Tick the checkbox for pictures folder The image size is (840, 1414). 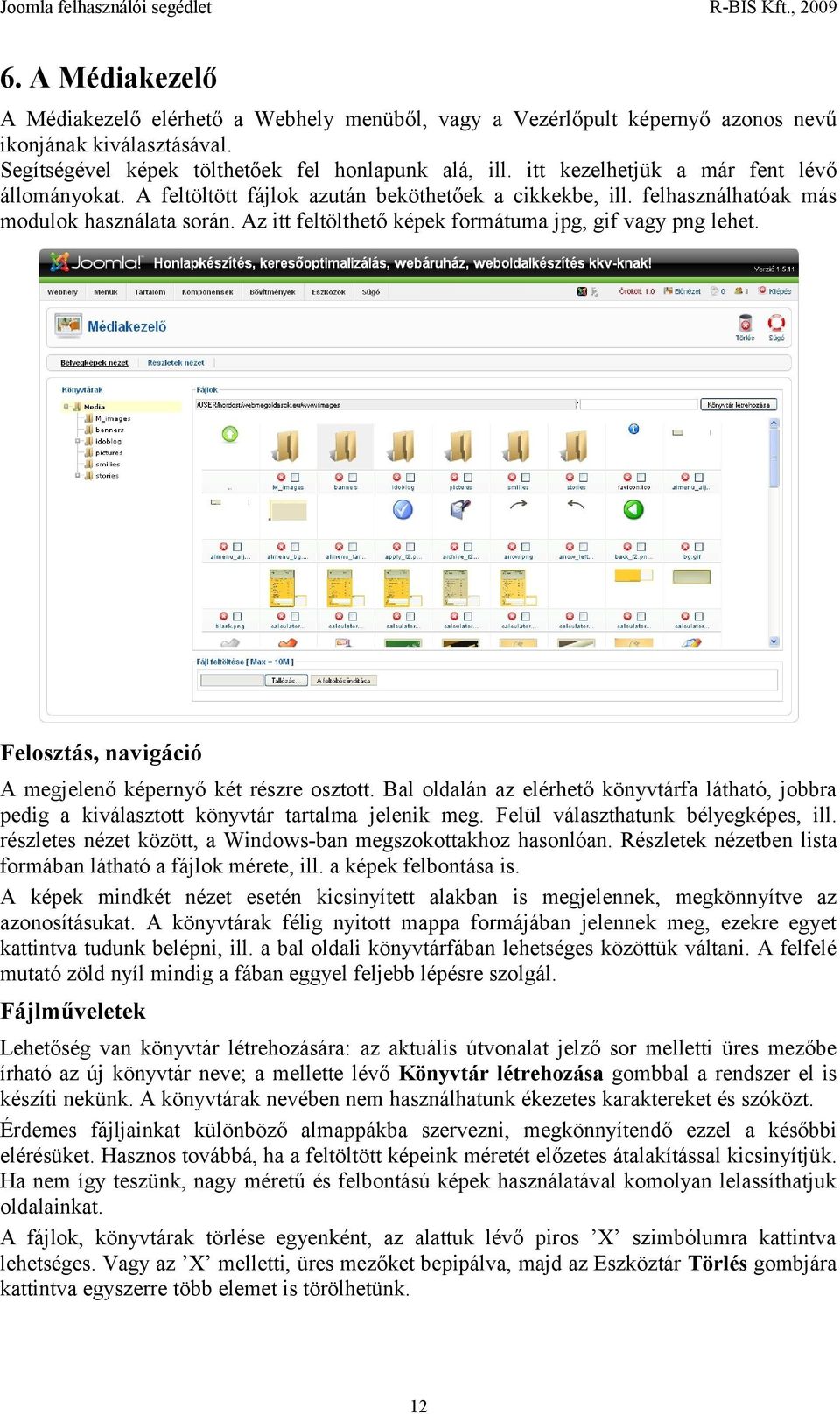[468, 477]
